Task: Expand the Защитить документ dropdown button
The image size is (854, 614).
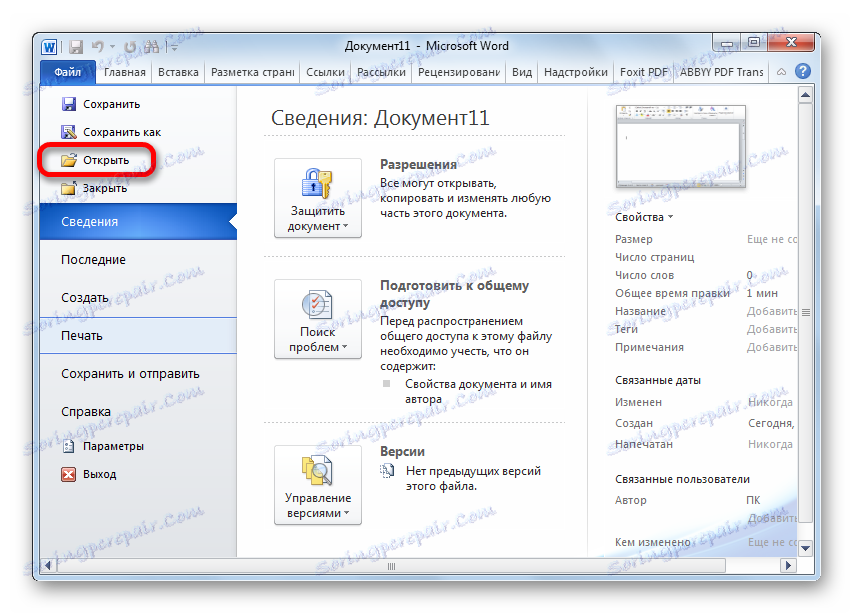Action: tap(318, 198)
